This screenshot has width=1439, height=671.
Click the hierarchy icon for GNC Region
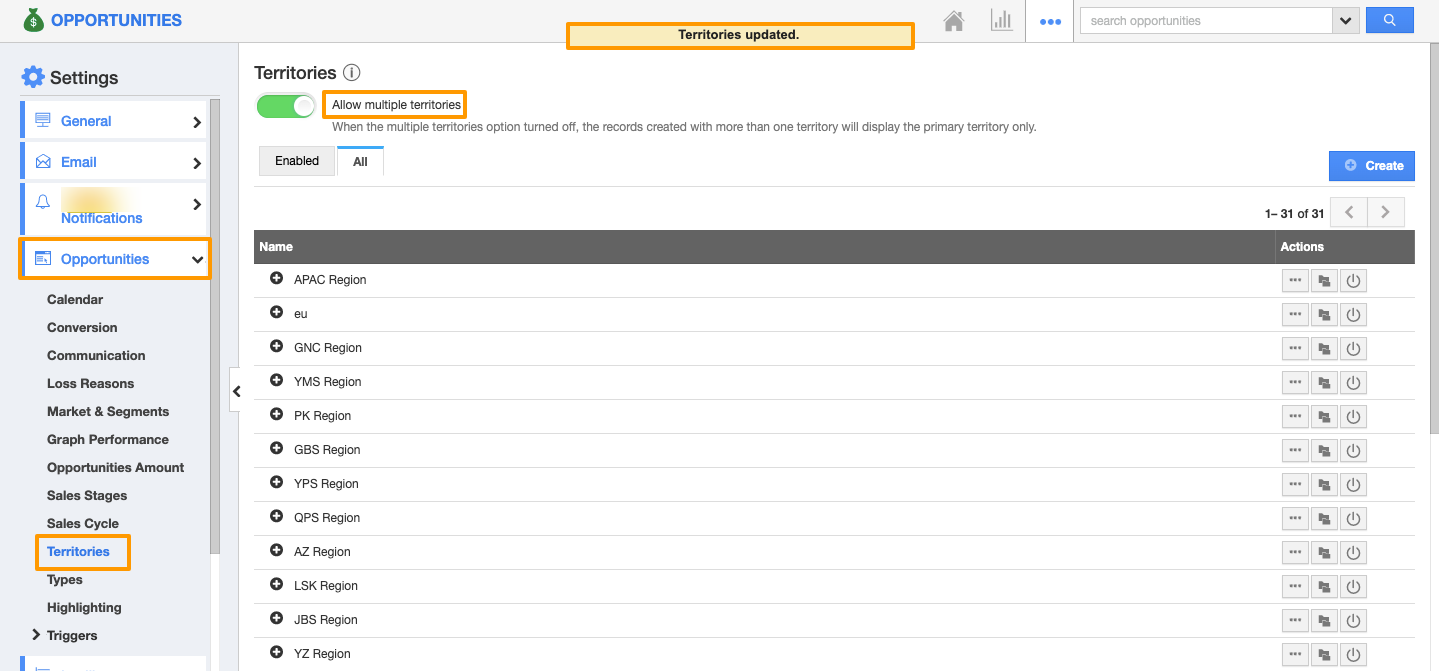1324,349
